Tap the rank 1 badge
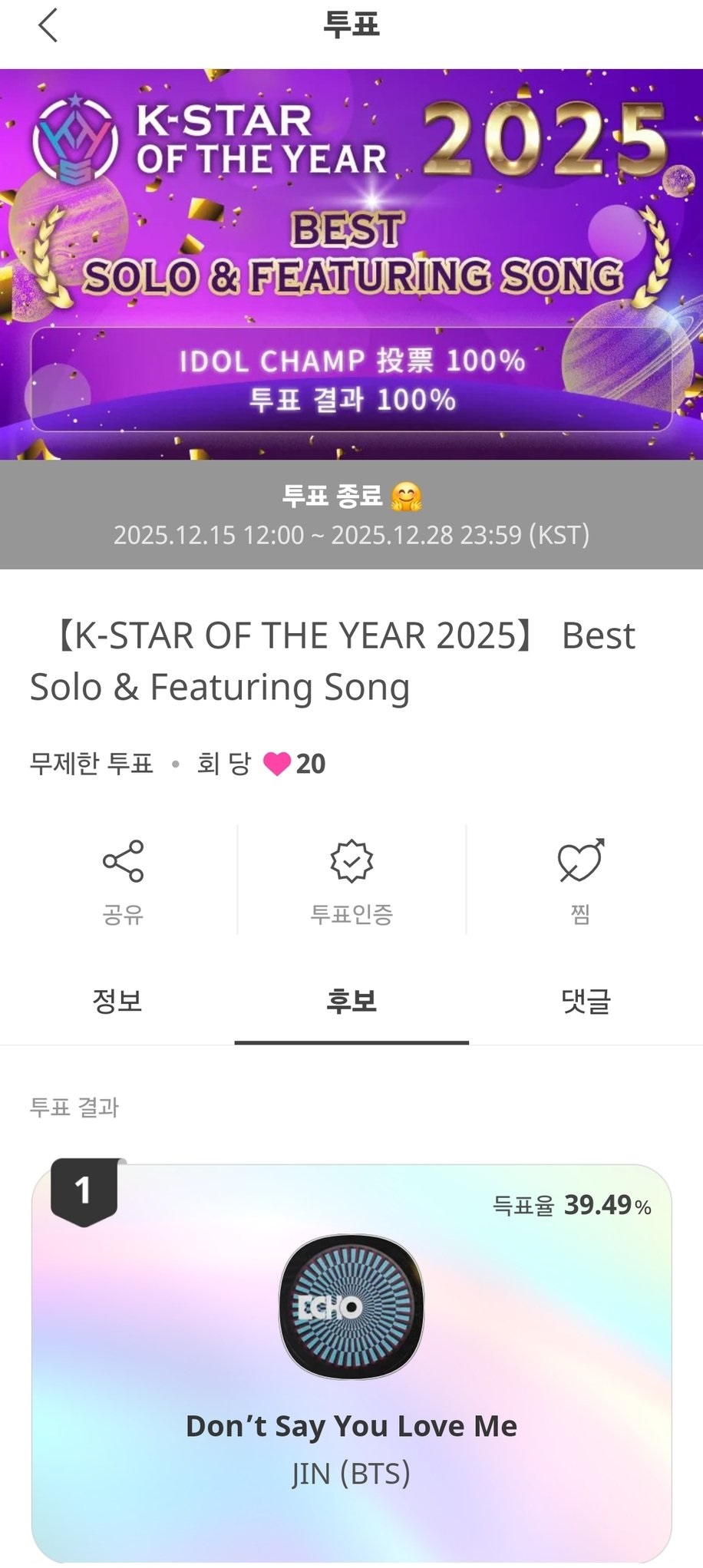The height and width of the screenshot is (1568, 703). pyautogui.click(x=84, y=1191)
